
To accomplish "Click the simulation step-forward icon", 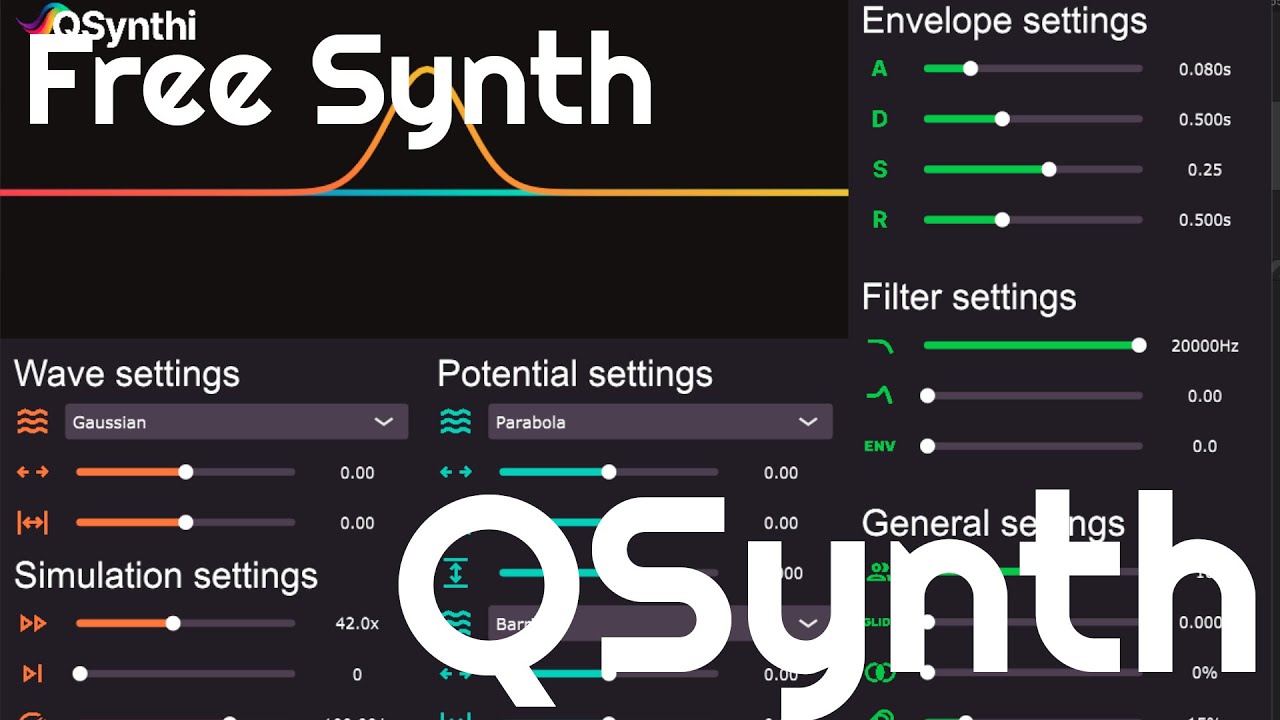I will [x=33, y=674].
